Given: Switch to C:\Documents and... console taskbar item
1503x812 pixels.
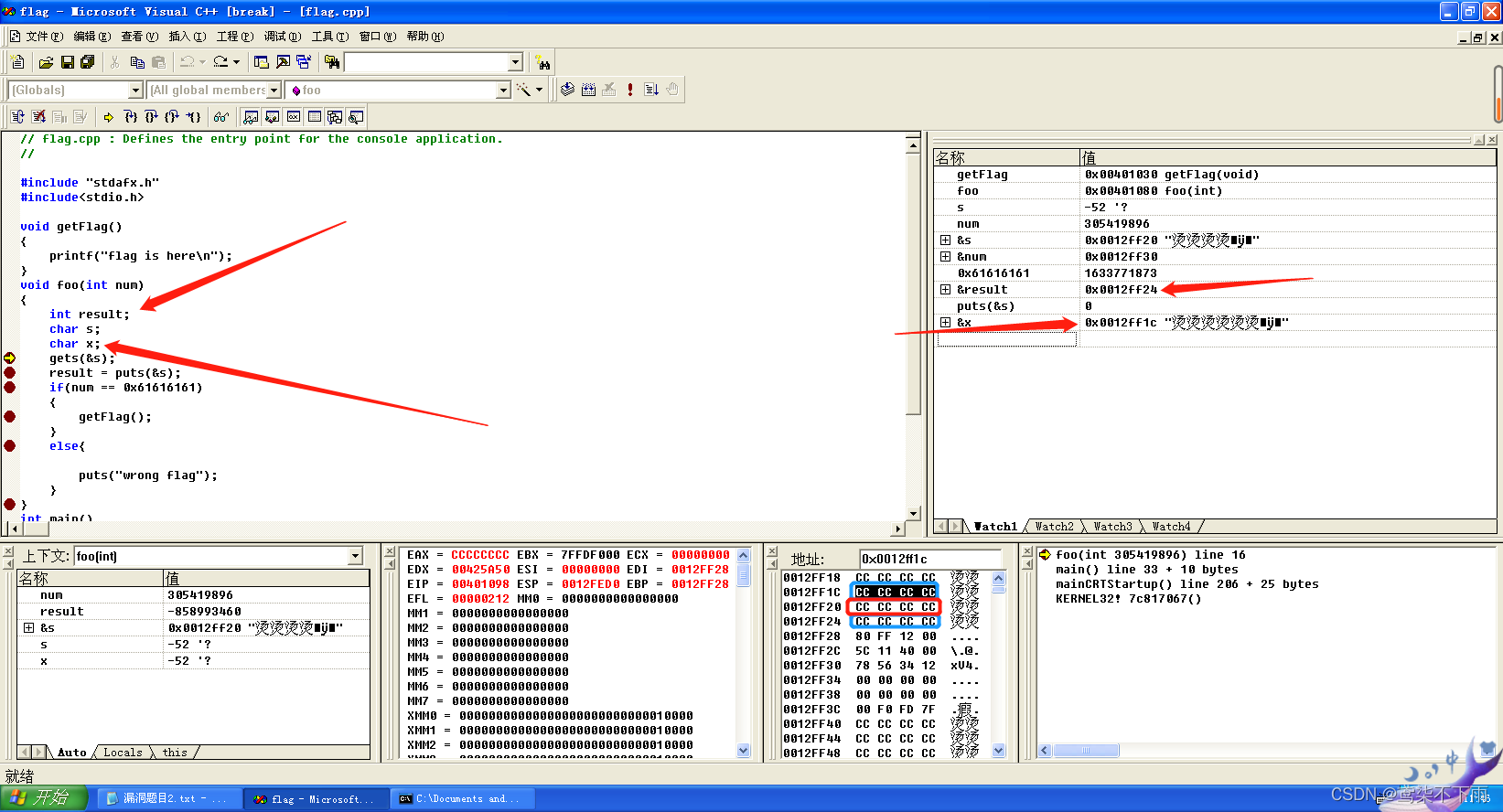Looking at the screenshot, I should point(464,798).
